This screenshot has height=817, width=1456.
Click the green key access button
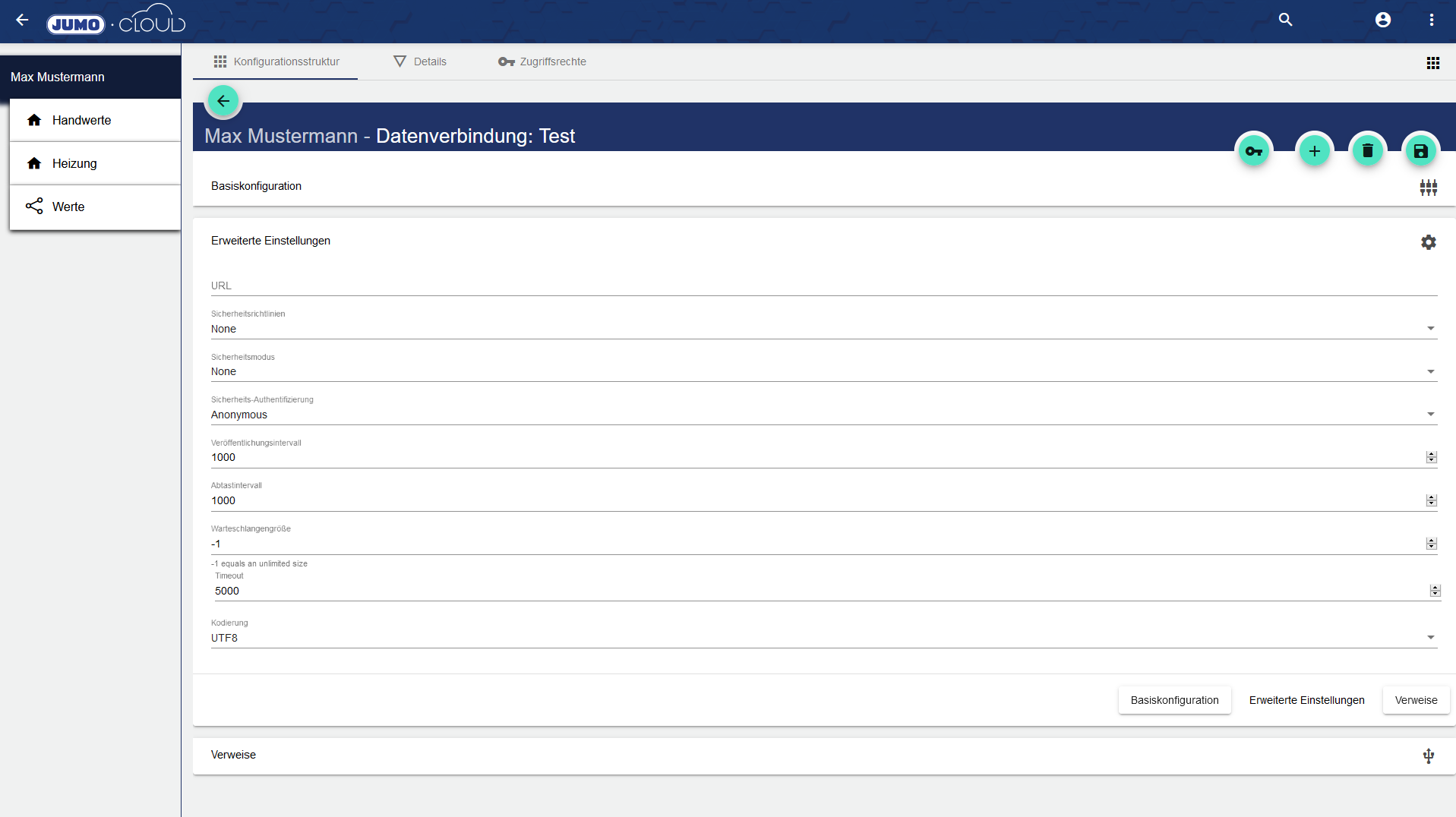(x=1253, y=151)
